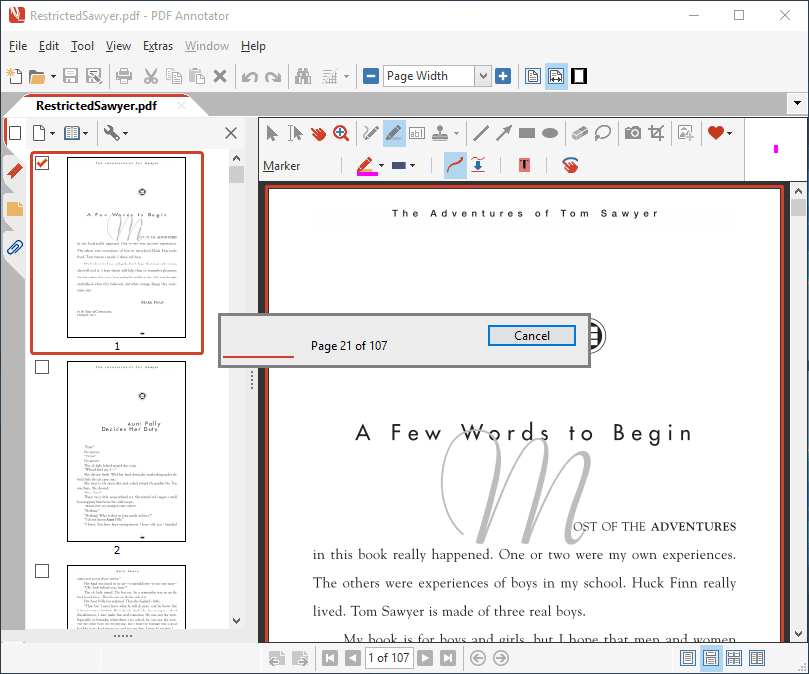Select the Stamp tool
This screenshot has height=674, width=809.
440,134
